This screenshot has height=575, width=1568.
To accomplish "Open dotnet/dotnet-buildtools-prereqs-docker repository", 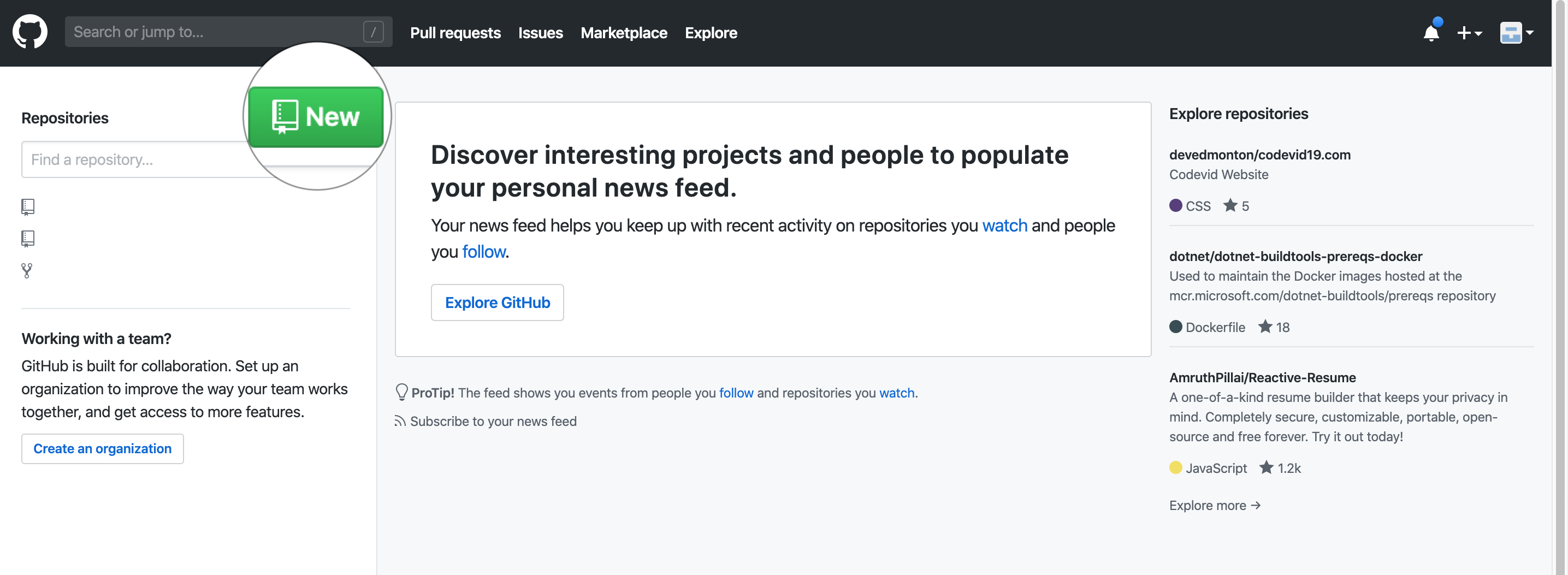I will (1295, 256).
